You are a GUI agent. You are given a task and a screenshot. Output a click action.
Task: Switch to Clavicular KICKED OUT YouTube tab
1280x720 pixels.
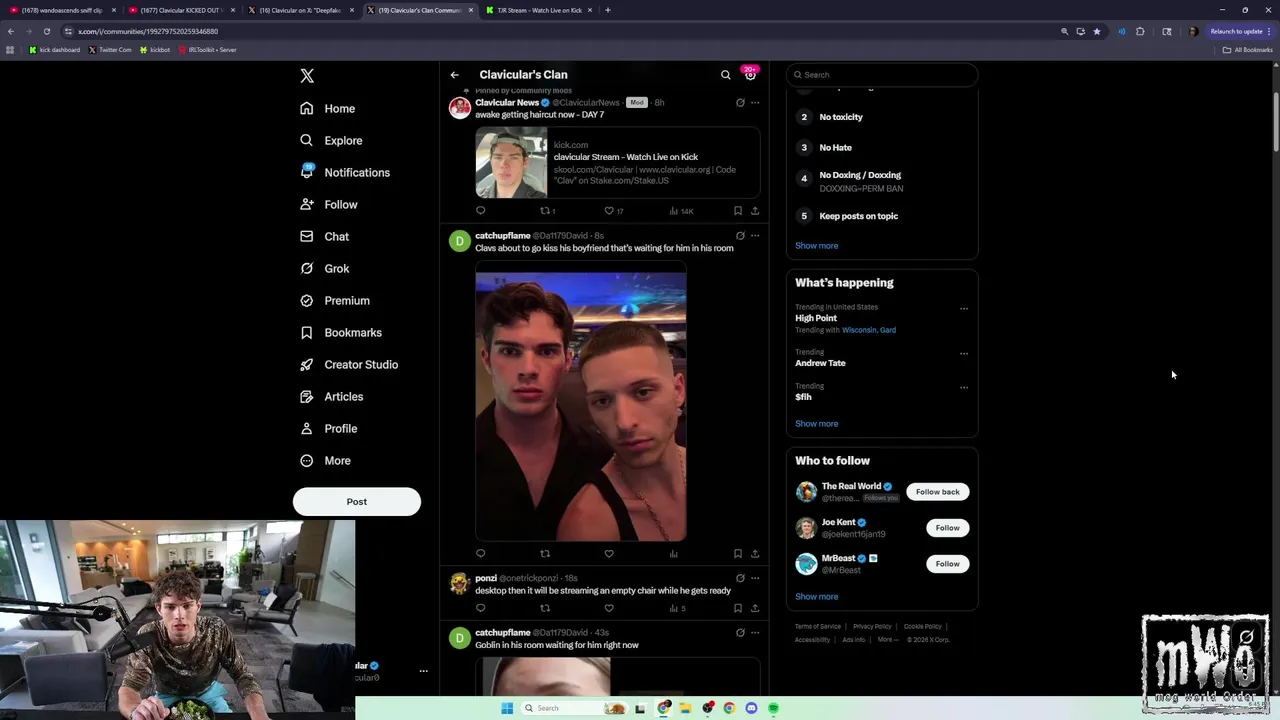(181, 10)
